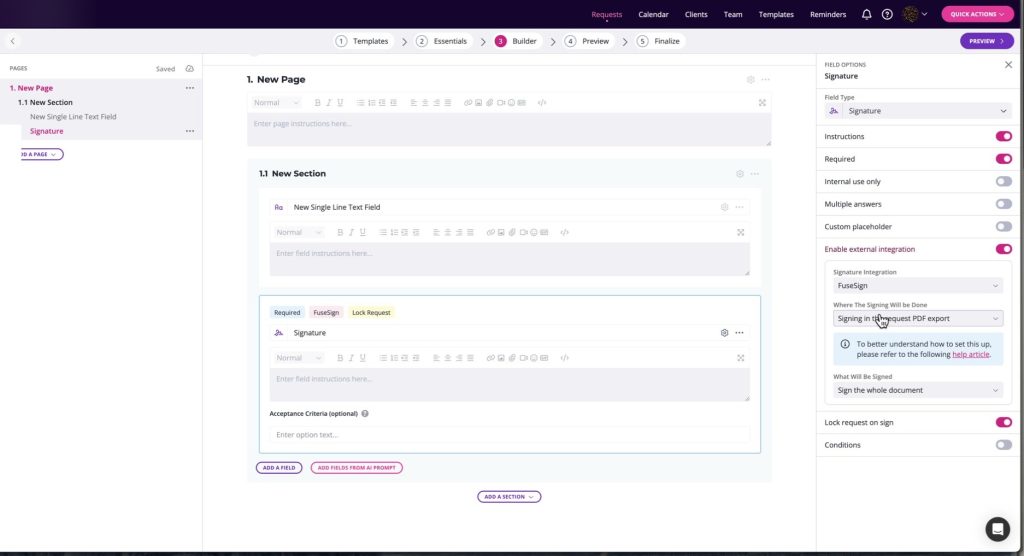Screen dimensions: 1024x556
Task: Click the purple Preview button
Action: point(986,41)
